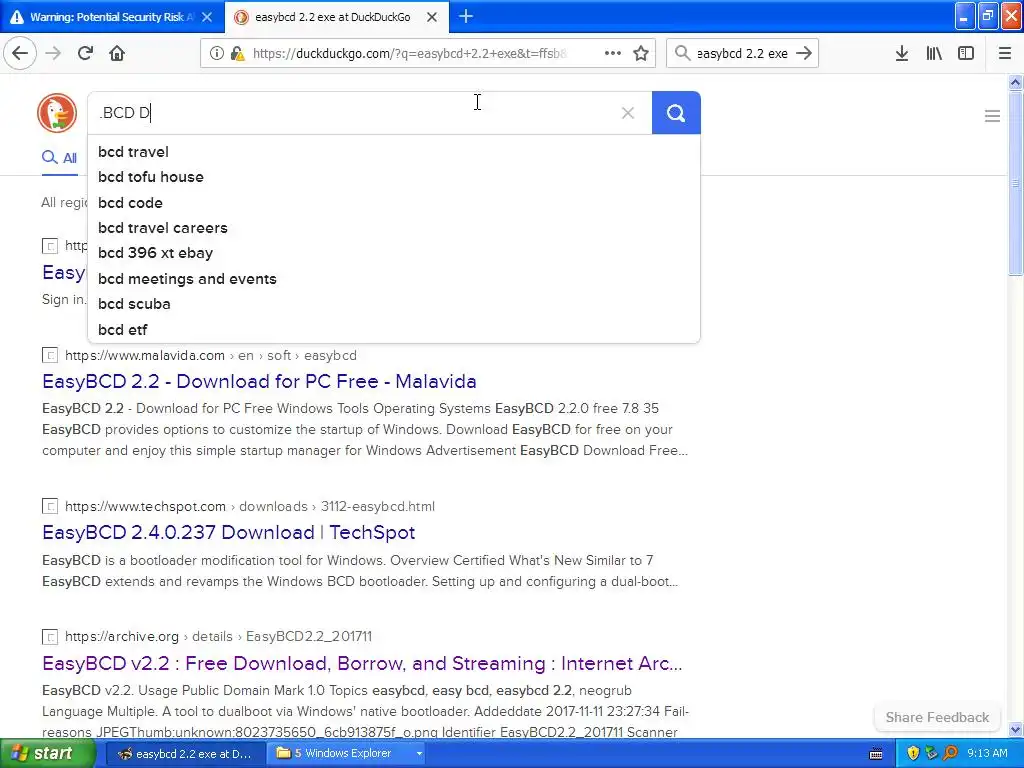The width and height of the screenshot is (1024, 768).
Task: Run DuckDuckGo search with blue magnifier button
Action: click(676, 113)
